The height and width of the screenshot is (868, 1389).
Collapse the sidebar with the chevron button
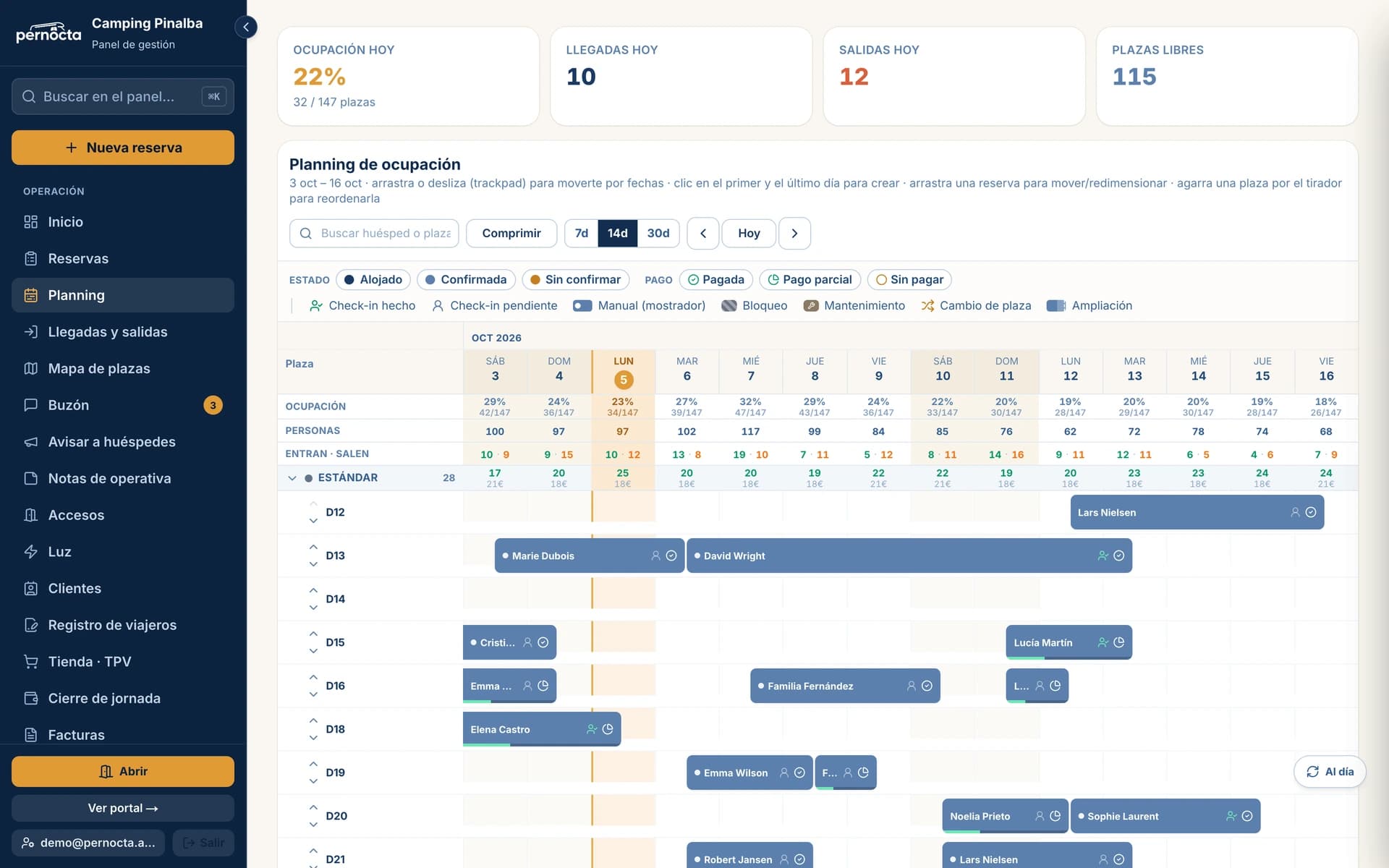tap(246, 27)
